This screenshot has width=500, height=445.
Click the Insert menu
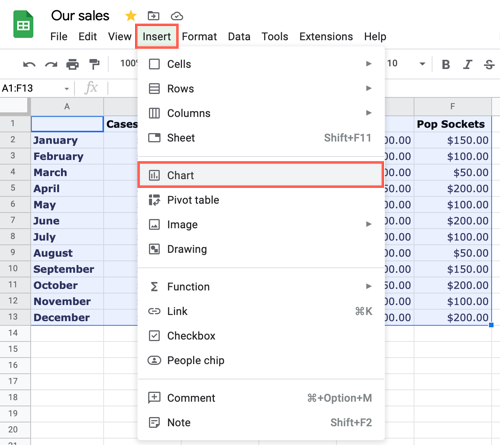(157, 36)
